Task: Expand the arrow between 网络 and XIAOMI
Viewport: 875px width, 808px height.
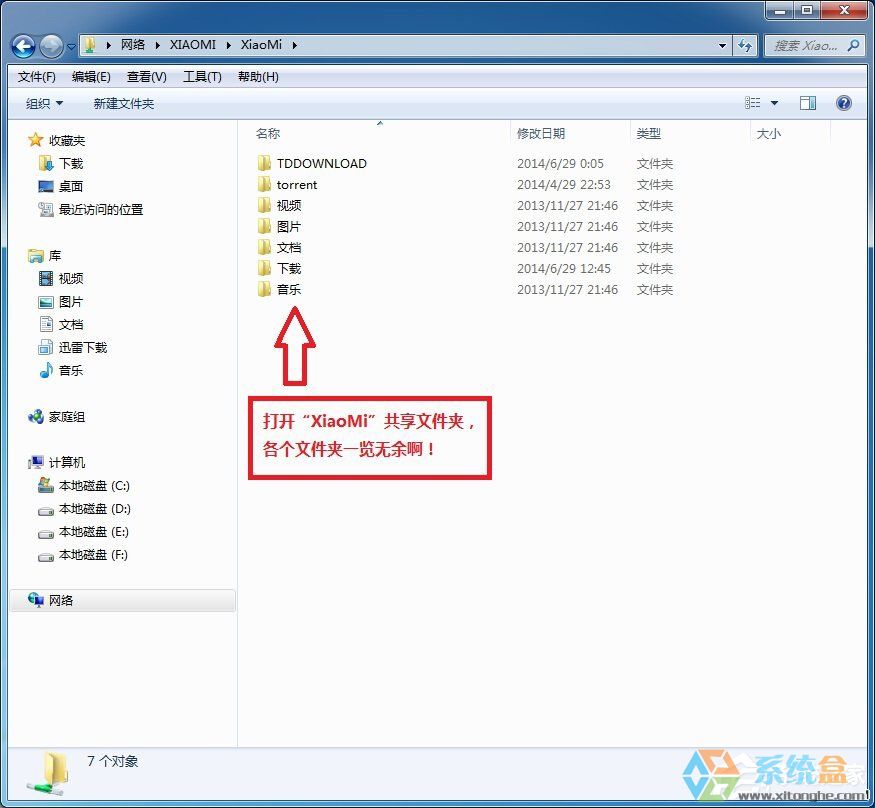Action: (x=157, y=45)
